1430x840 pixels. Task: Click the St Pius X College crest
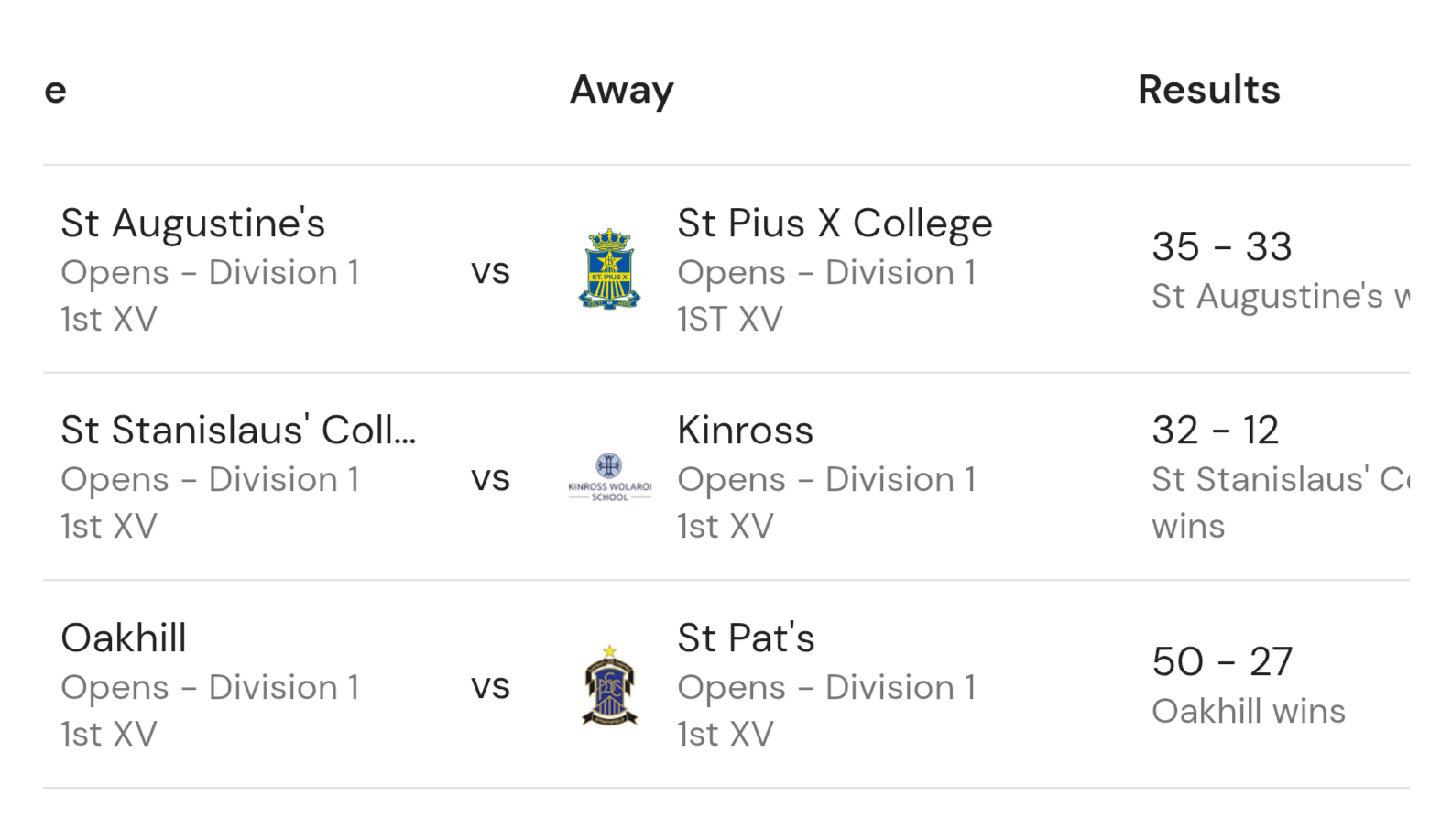click(609, 269)
